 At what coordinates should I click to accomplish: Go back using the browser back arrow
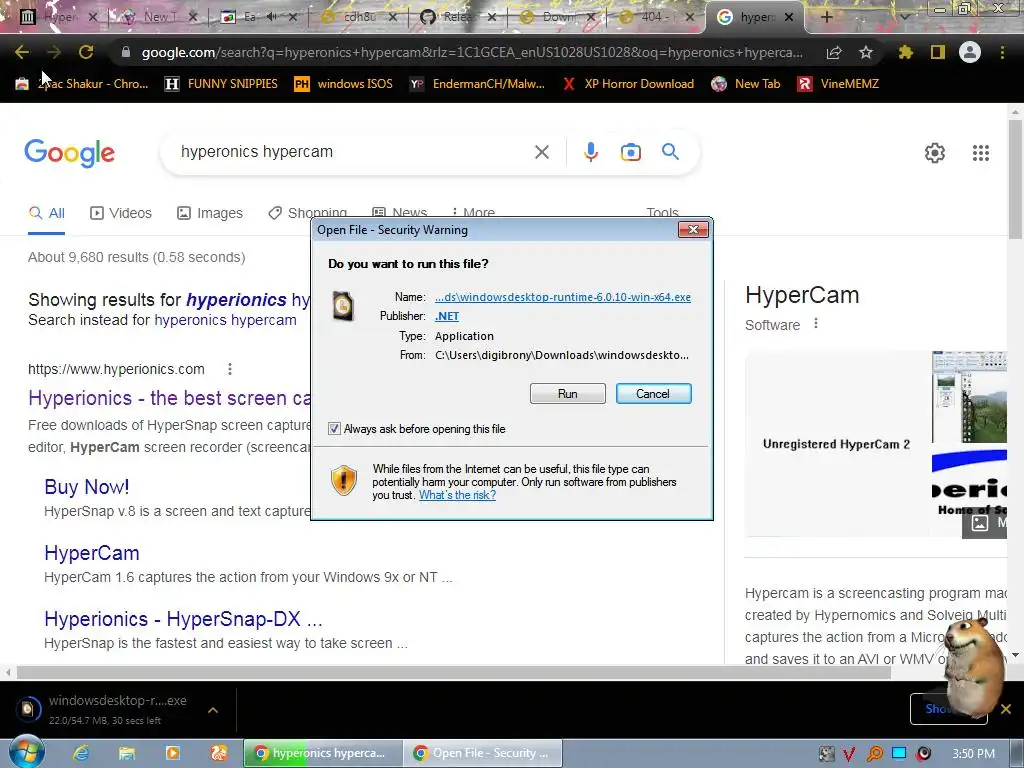click(x=22, y=52)
